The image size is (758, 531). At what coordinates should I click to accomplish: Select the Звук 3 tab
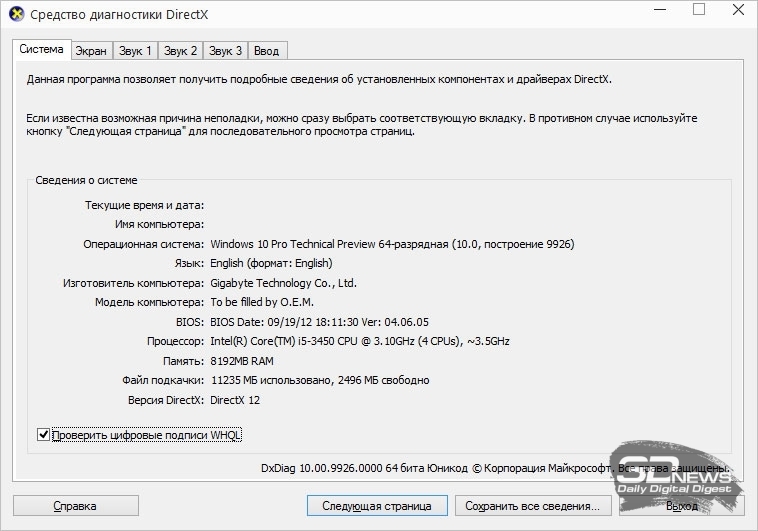pyautogui.click(x=225, y=51)
